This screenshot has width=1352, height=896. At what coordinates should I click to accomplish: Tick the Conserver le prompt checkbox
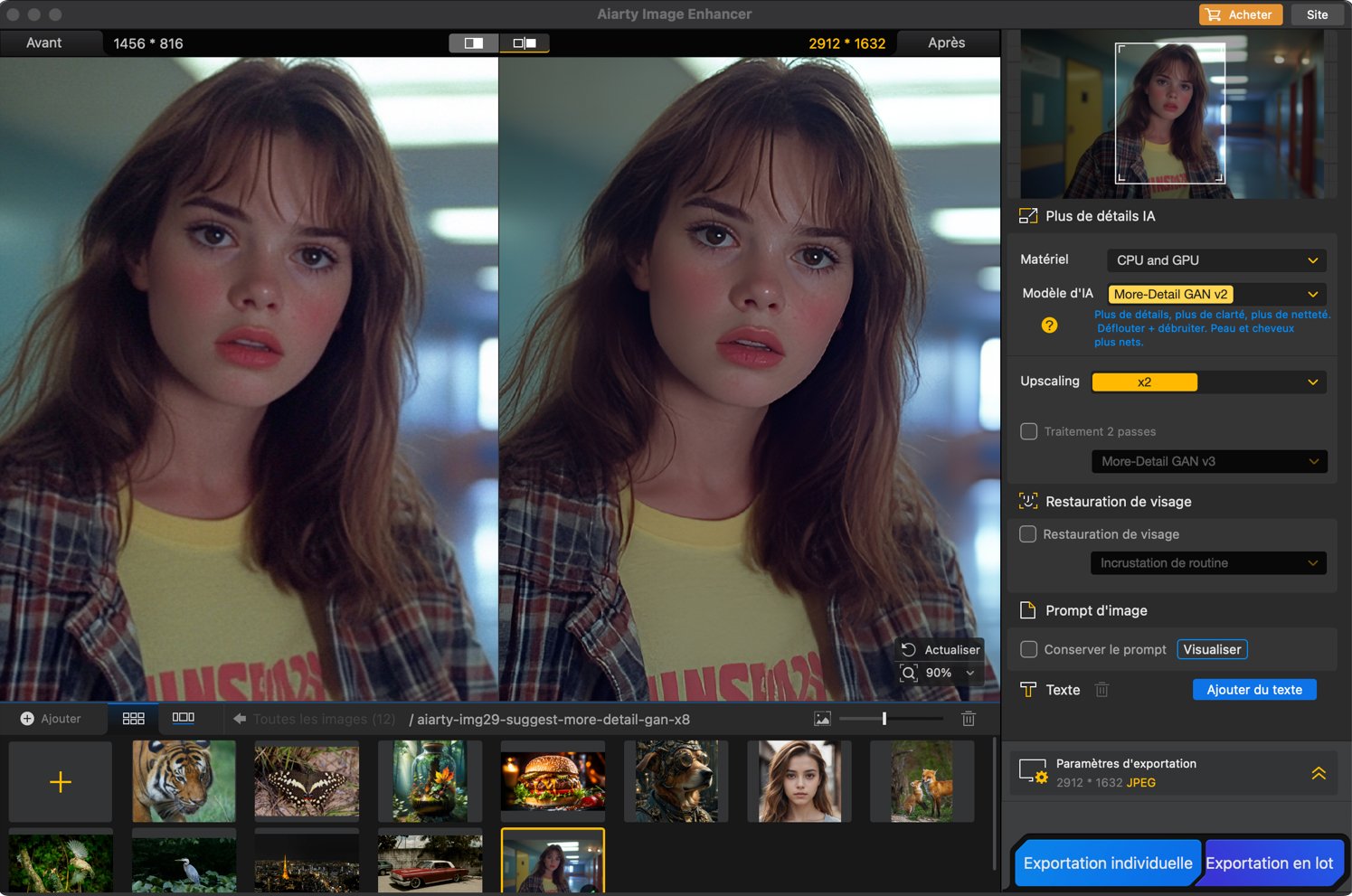tap(1029, 649)
